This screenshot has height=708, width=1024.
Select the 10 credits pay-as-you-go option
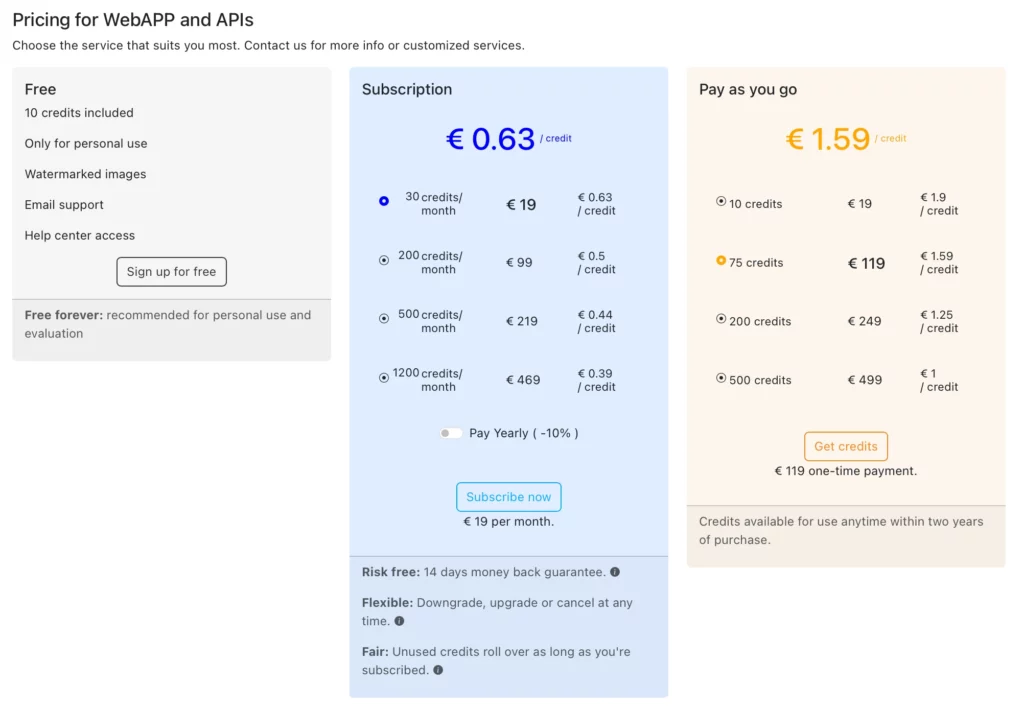click(721, 203)
